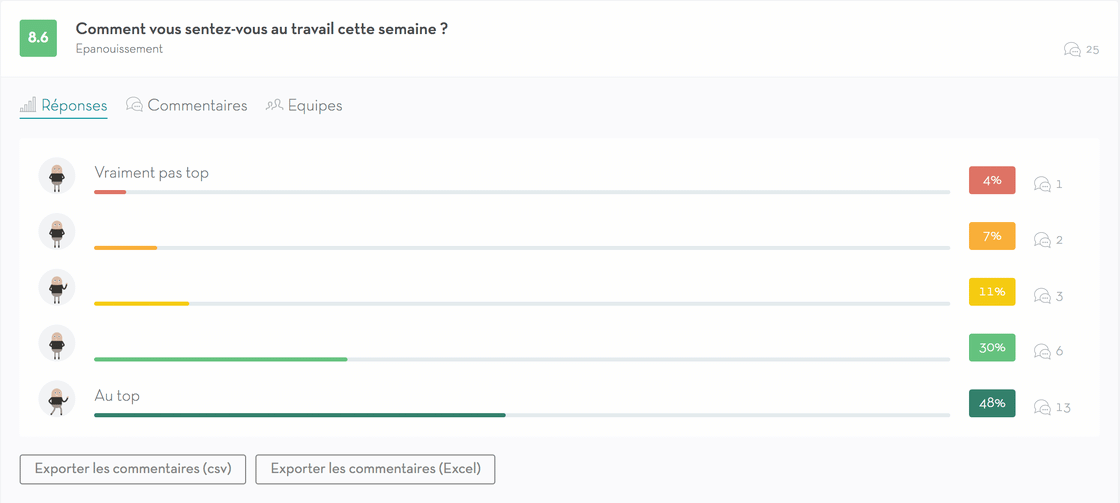Click comment icon beside the 4% result

pyautogui.click(x=1042, y=184)
